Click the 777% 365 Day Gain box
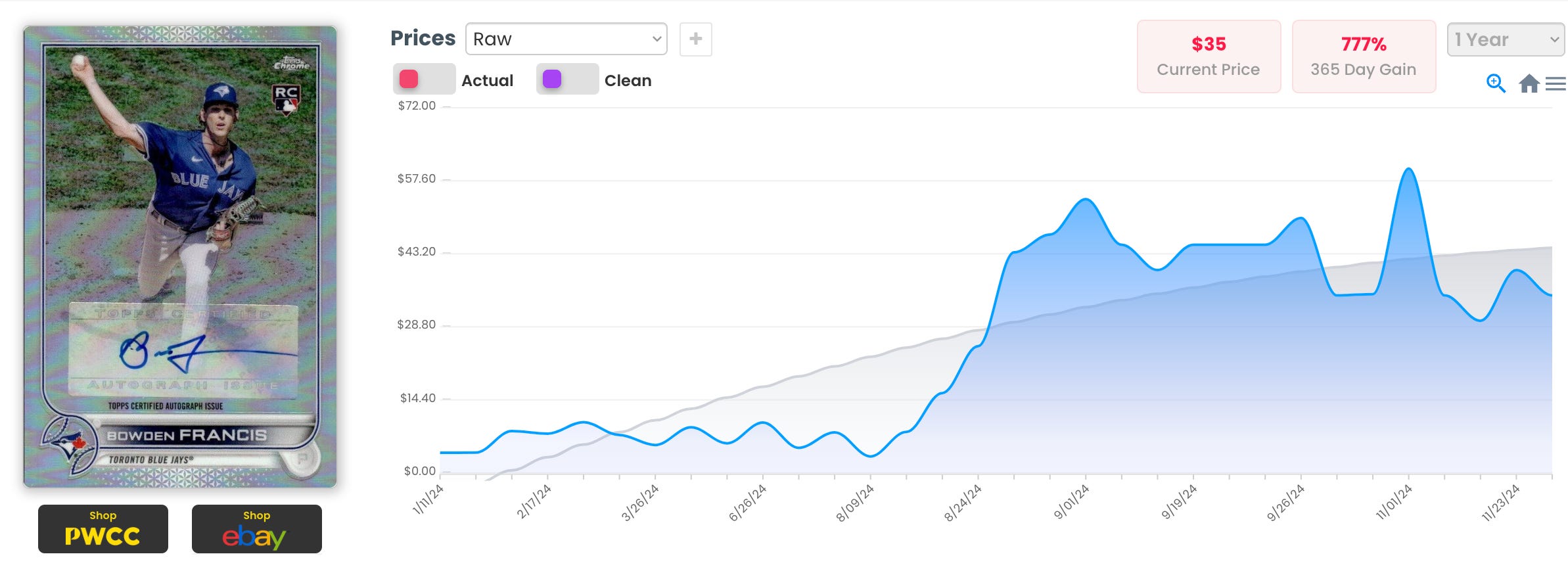The height and width of the screenshot is (573, 1568). tap(1364, 57)
